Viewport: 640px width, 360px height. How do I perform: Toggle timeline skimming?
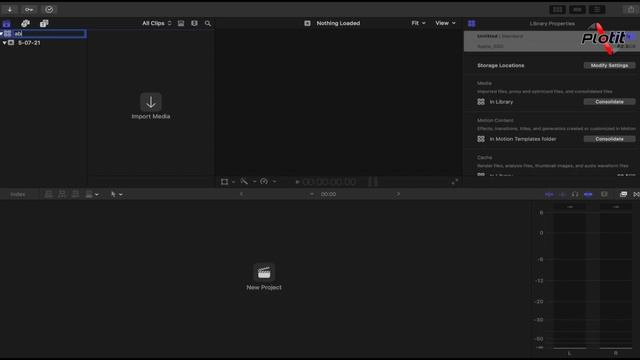[549, 194]
